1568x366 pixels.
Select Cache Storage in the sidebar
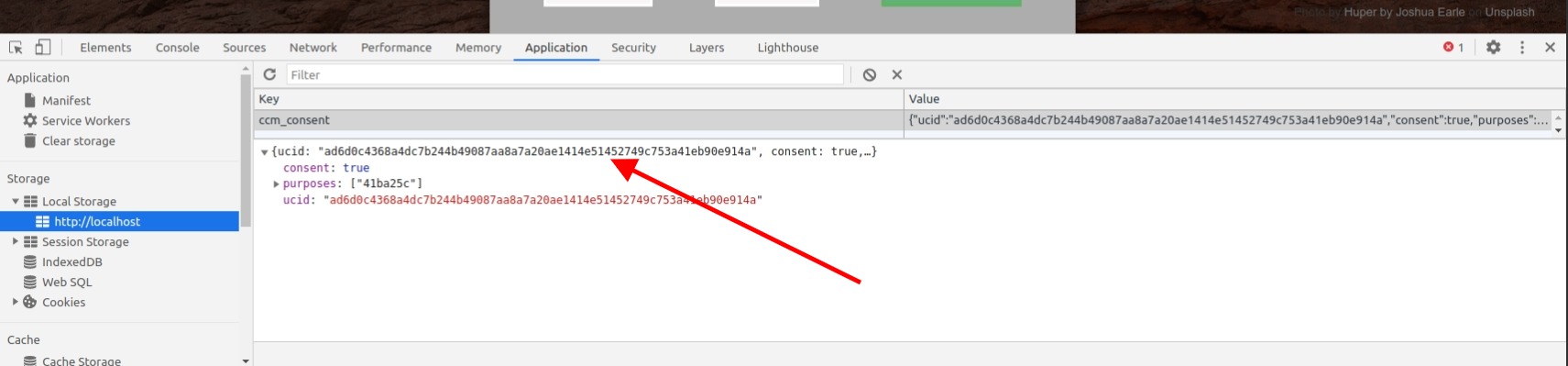tap(81, 360)
